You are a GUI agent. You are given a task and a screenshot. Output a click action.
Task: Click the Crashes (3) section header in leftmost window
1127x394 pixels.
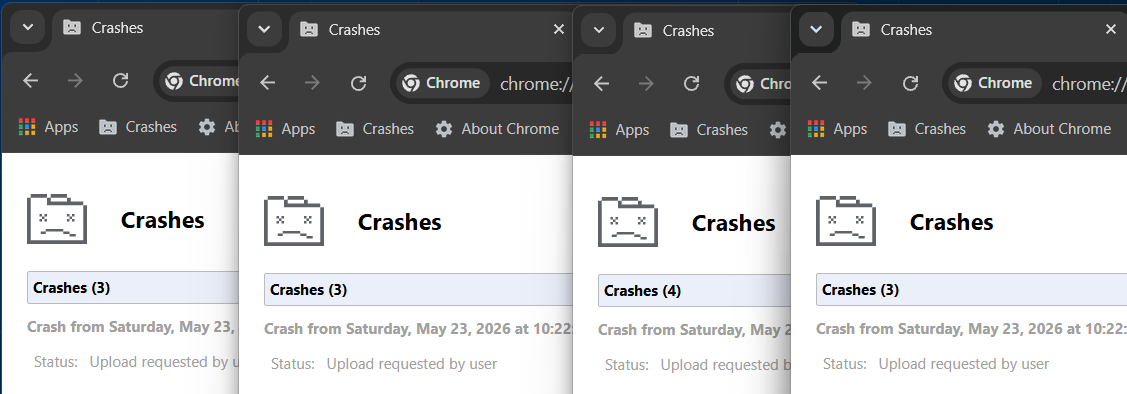pos(133,288)
